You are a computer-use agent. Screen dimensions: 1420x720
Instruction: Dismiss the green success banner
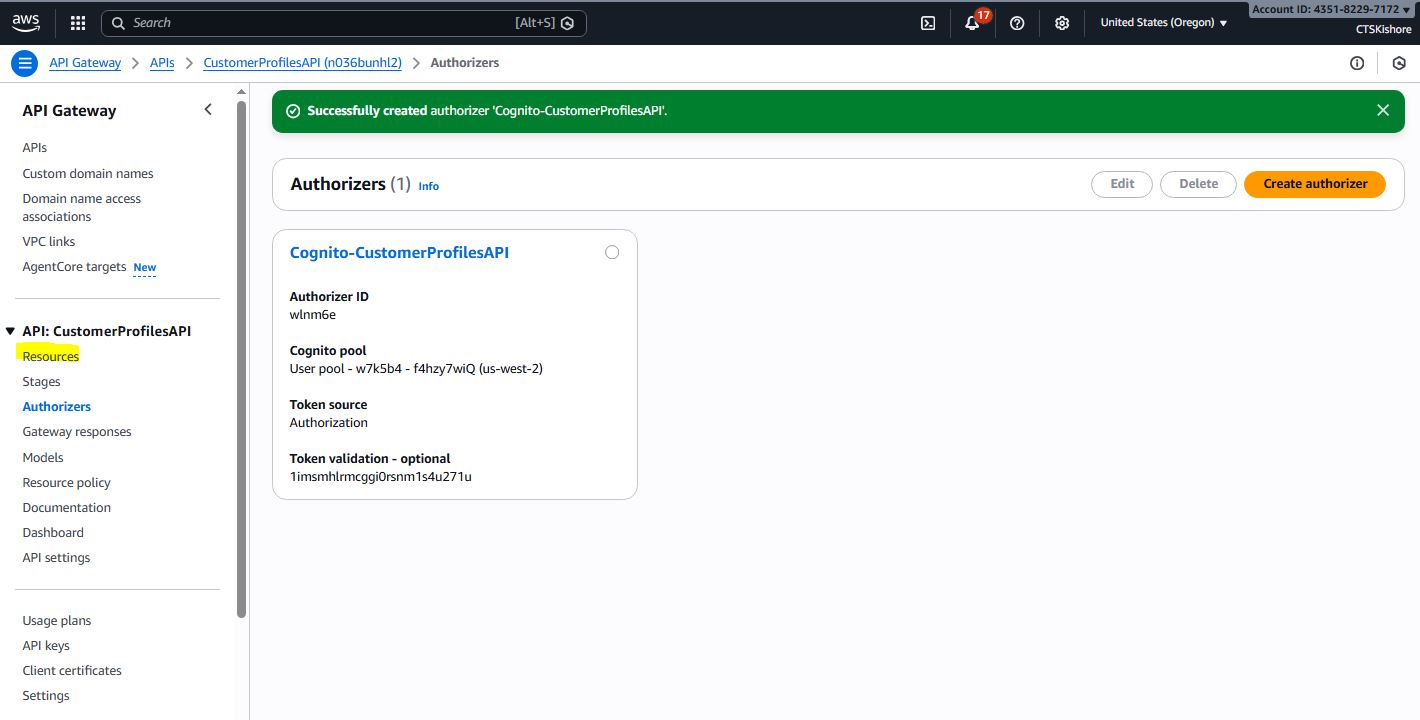pos(1383,111)
